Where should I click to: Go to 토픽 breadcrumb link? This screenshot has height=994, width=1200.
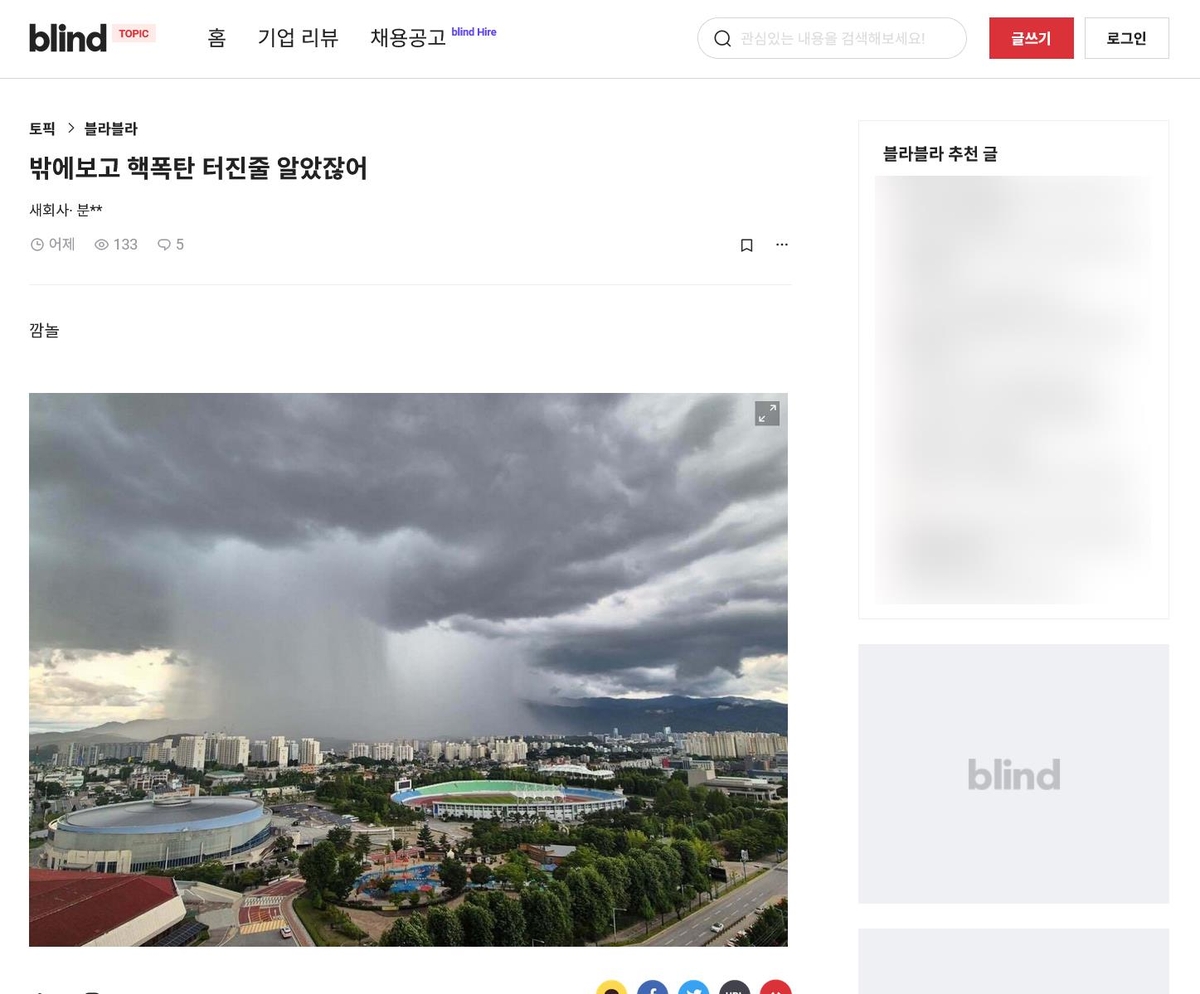42,129
